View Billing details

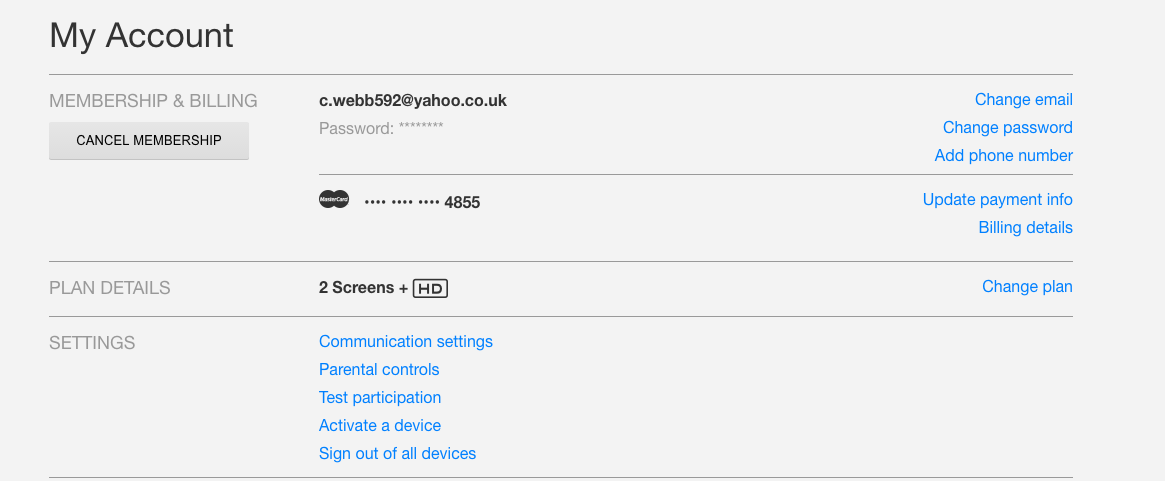(1025, 228)
